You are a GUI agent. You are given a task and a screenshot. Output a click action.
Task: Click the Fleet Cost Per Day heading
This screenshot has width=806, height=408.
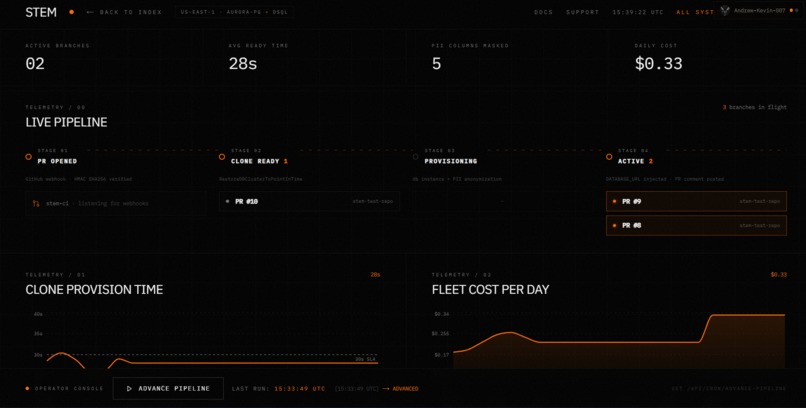click(x=490, y=290)
